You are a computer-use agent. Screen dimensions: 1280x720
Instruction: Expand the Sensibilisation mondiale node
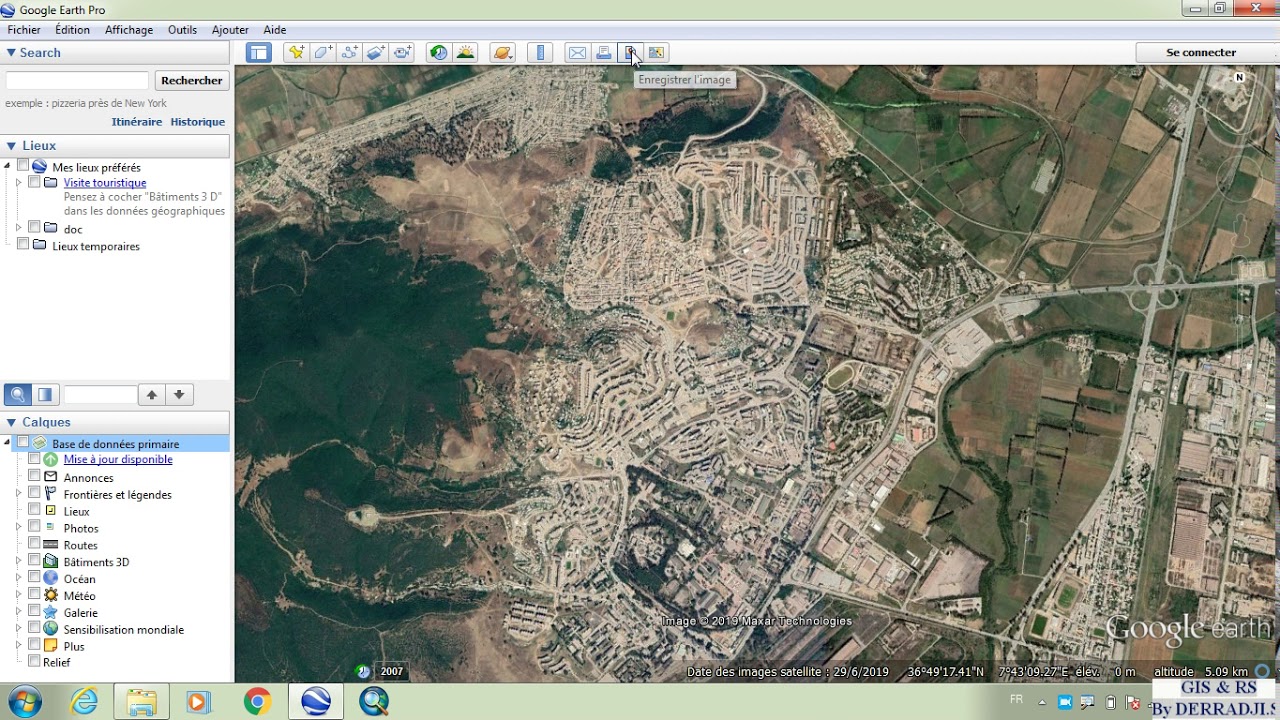point(18,629)
